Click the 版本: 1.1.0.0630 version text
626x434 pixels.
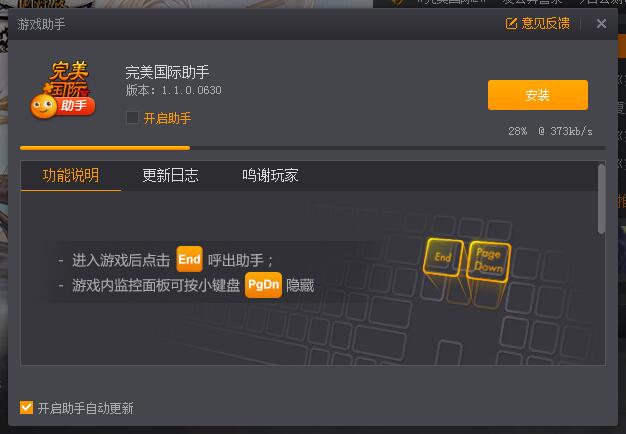[x=174, y=90]
